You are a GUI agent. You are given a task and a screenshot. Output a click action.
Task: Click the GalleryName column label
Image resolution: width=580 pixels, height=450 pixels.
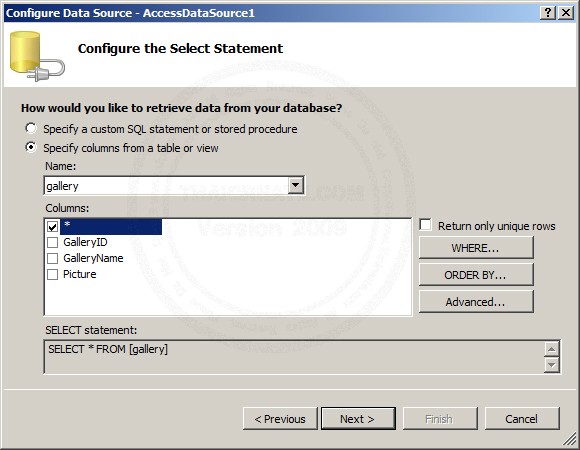(x=93, y=258)
